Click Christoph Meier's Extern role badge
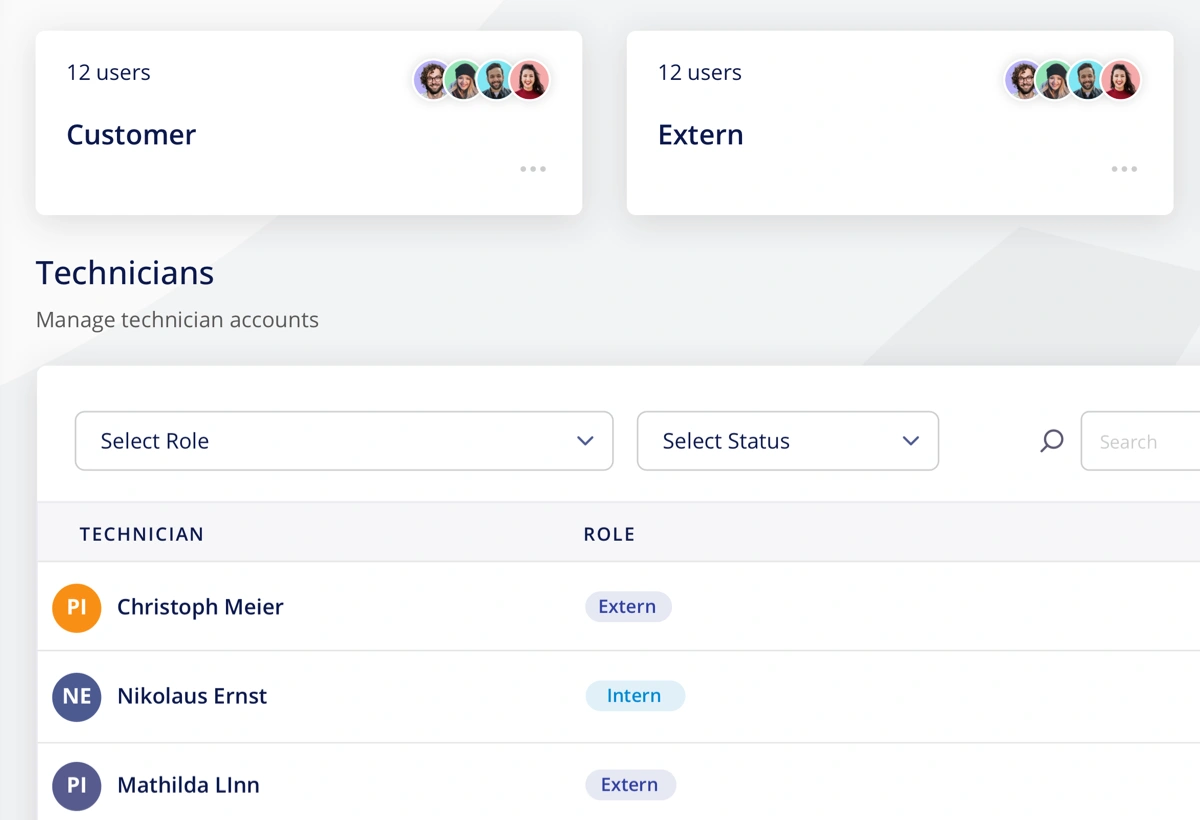The height and width of the screenshot is (820, 1200). [628, 606]
